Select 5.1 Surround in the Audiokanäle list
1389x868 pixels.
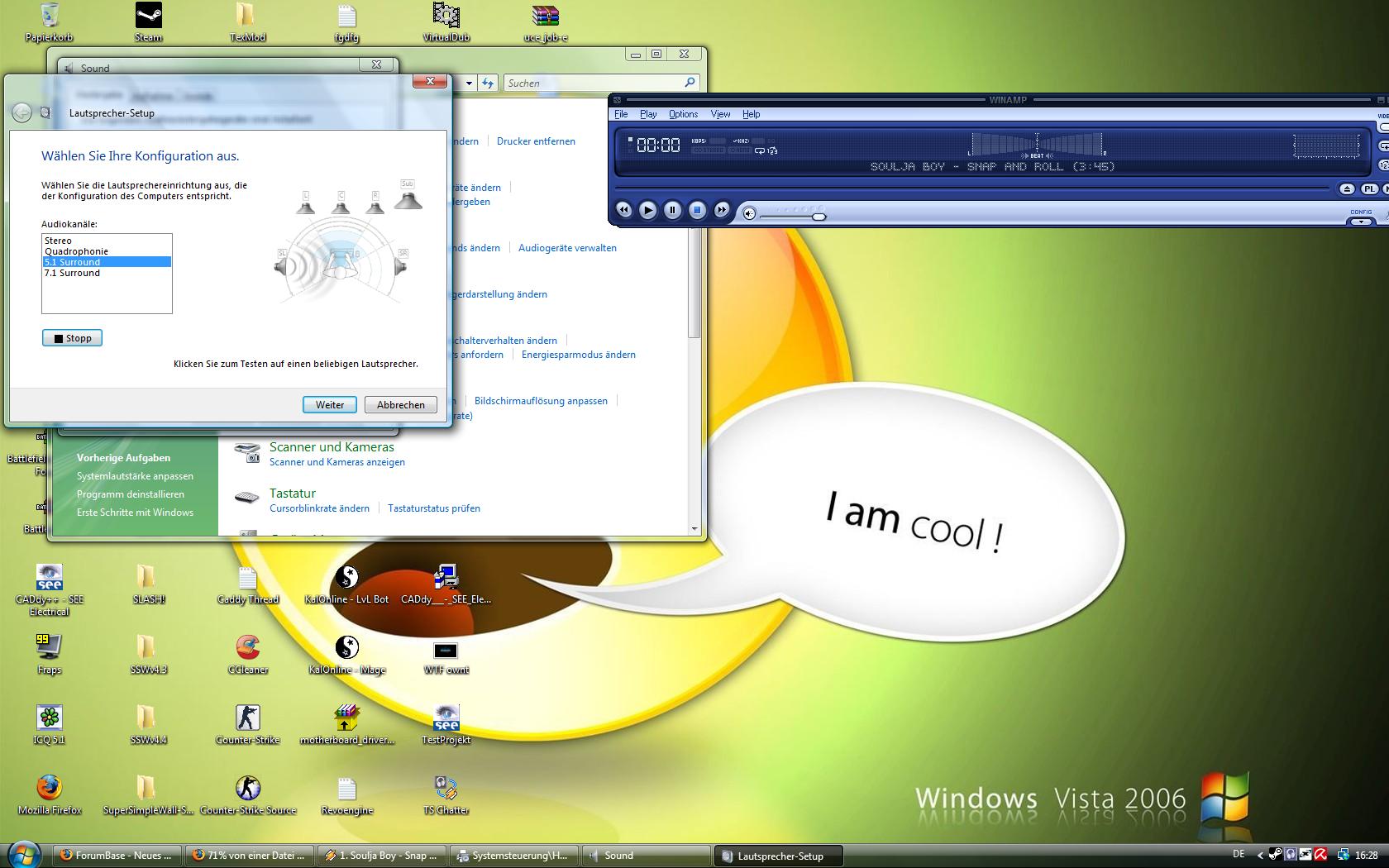107,262
